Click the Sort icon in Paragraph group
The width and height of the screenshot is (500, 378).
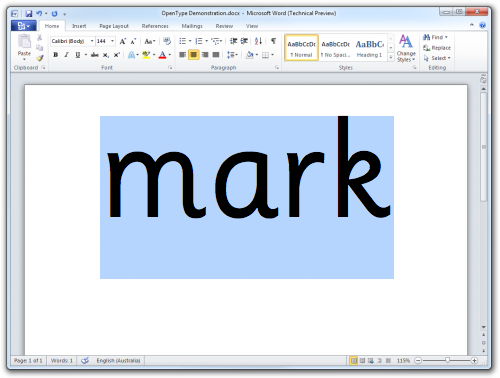(258, 41)
